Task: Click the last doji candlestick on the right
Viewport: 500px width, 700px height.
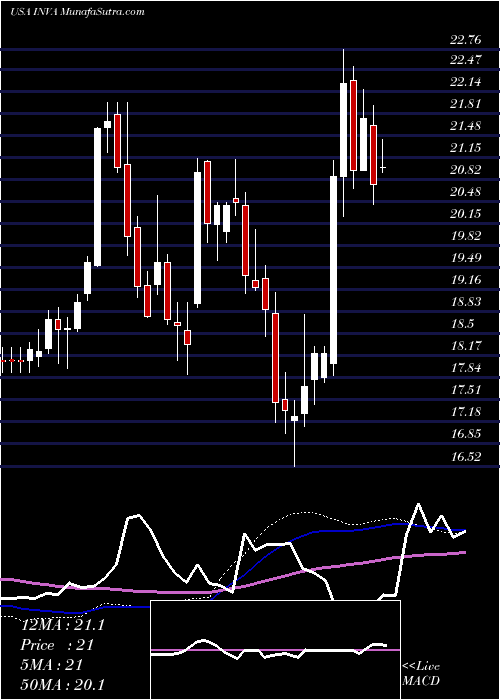Action: click(x=383, y=168)
